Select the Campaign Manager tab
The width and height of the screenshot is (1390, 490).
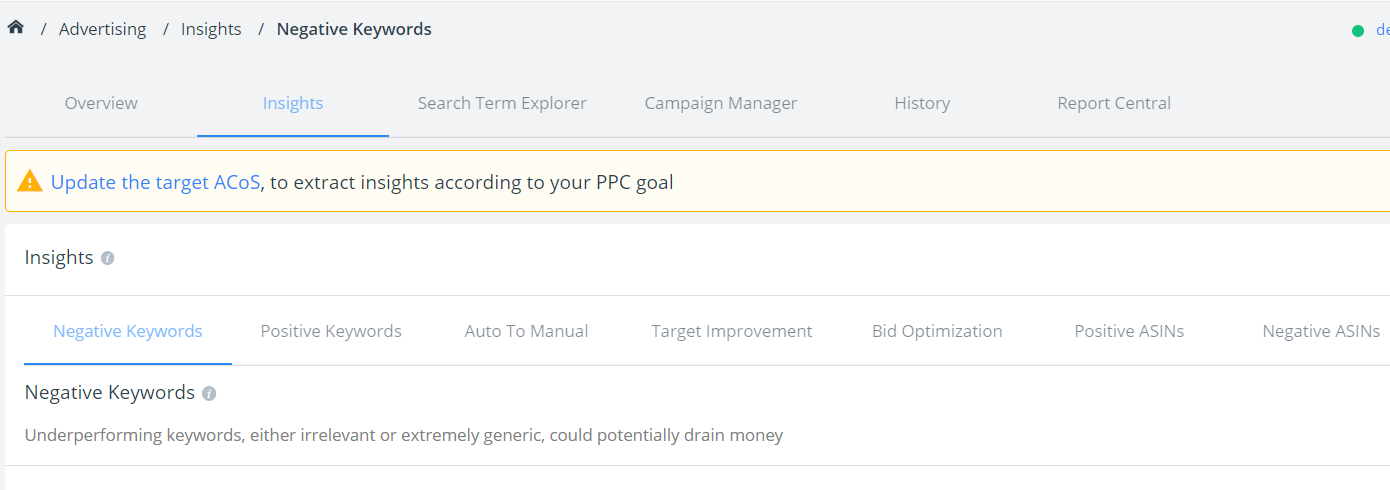(x=721, y=103)
